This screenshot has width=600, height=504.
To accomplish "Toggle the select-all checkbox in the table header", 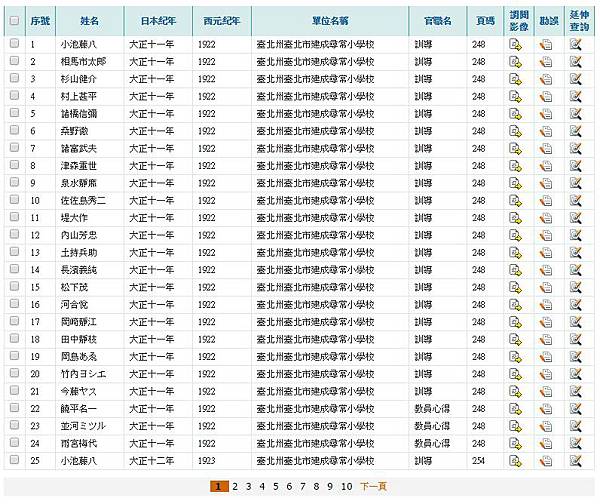I will point(14,21).
